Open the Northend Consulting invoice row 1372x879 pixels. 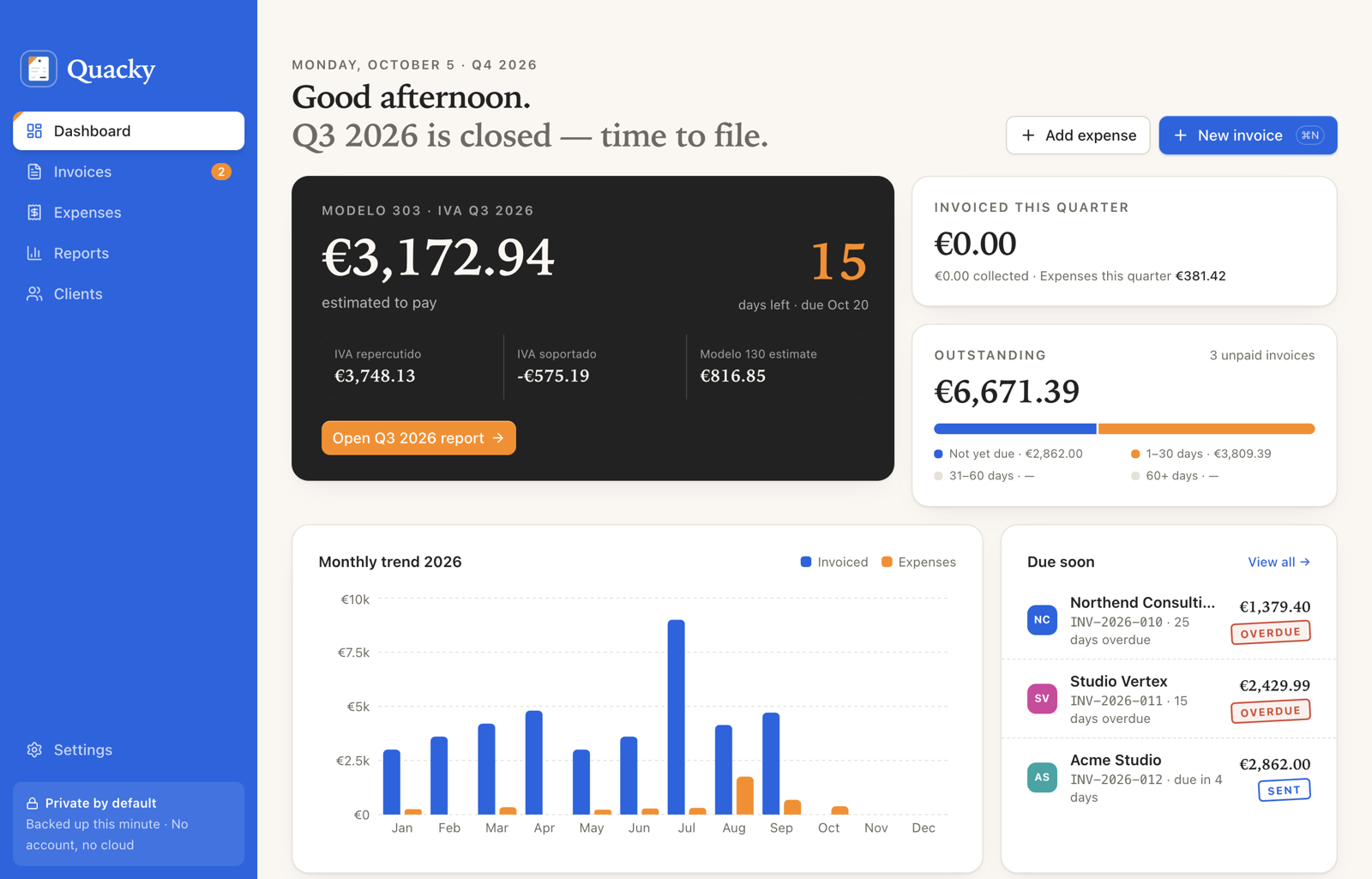pos(1169,620)
